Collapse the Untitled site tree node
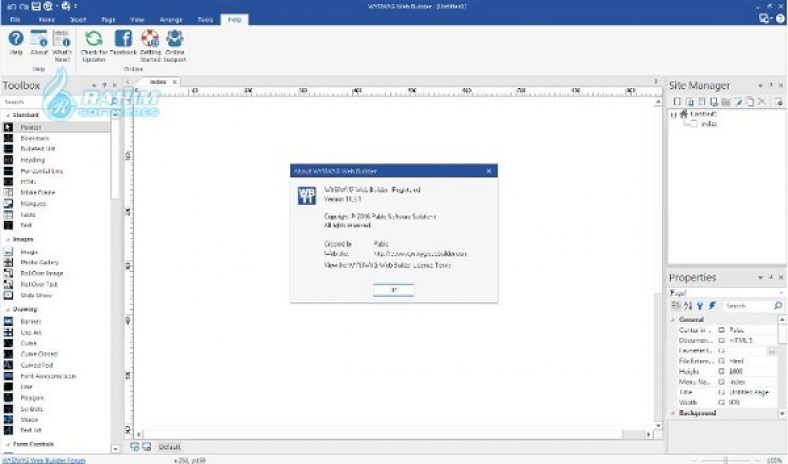The image size is (788, 464). pos(673,115)
